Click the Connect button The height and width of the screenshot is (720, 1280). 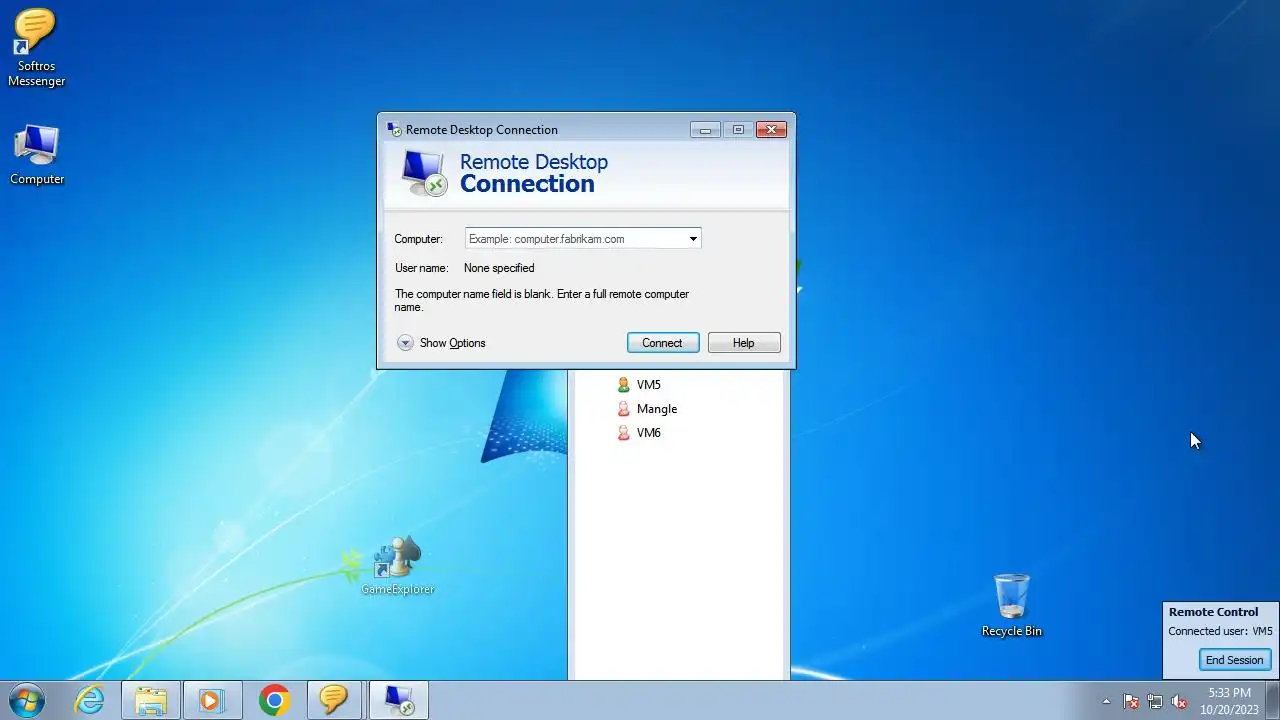click(662, 343)
